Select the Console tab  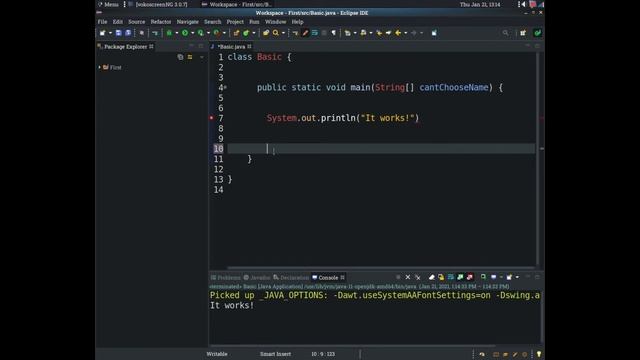[x=328, y=278]
